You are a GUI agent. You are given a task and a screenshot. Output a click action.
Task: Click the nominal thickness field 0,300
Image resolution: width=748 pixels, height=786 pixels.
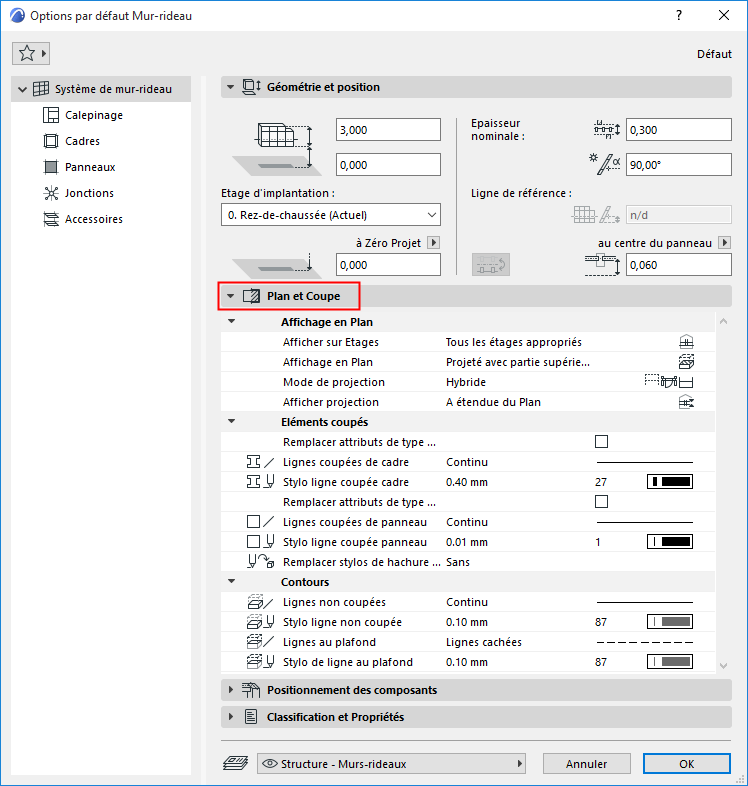pyautogui.click(x=678, y=130)
